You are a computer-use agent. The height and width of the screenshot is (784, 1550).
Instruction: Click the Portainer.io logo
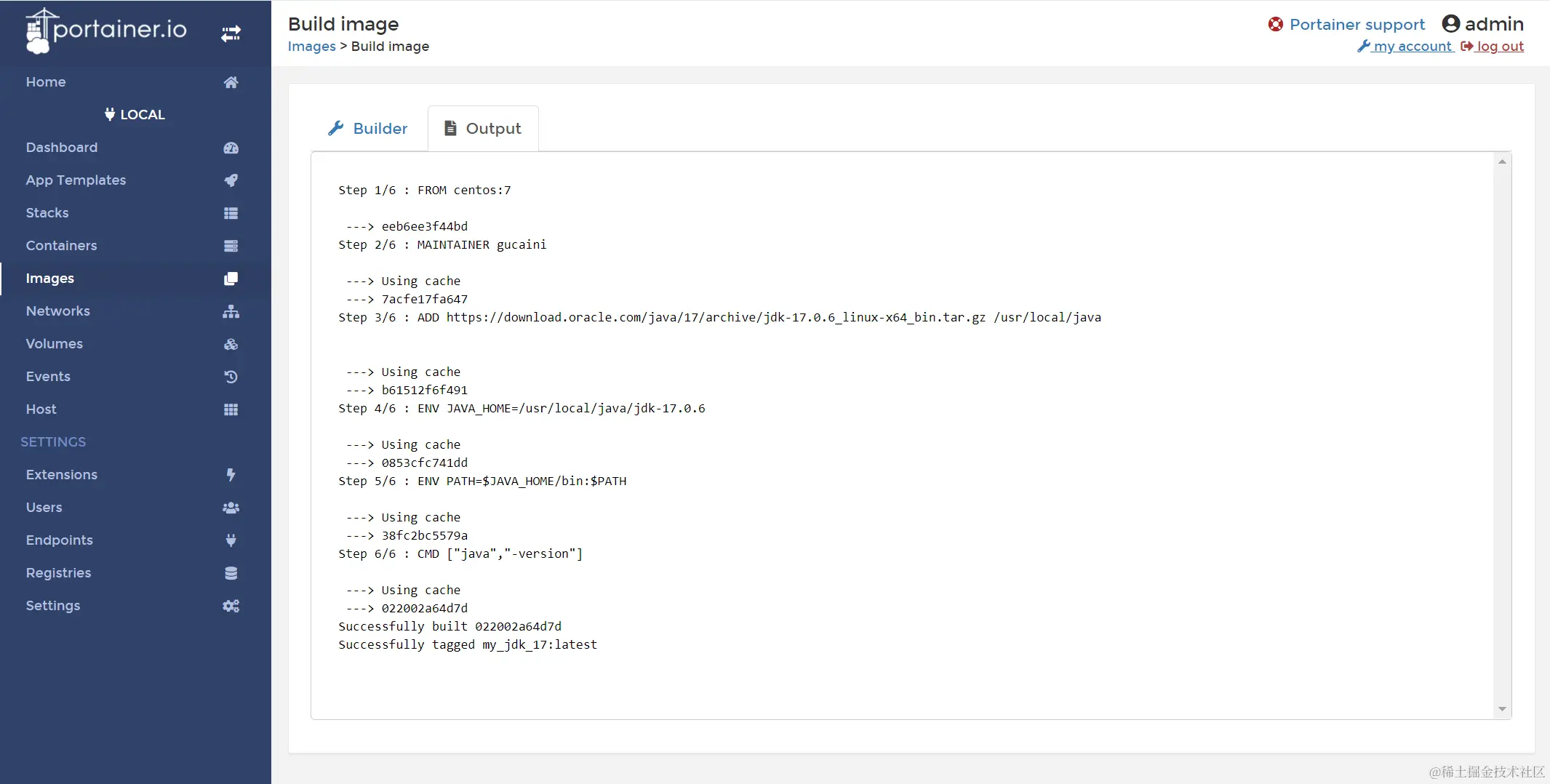106,31
